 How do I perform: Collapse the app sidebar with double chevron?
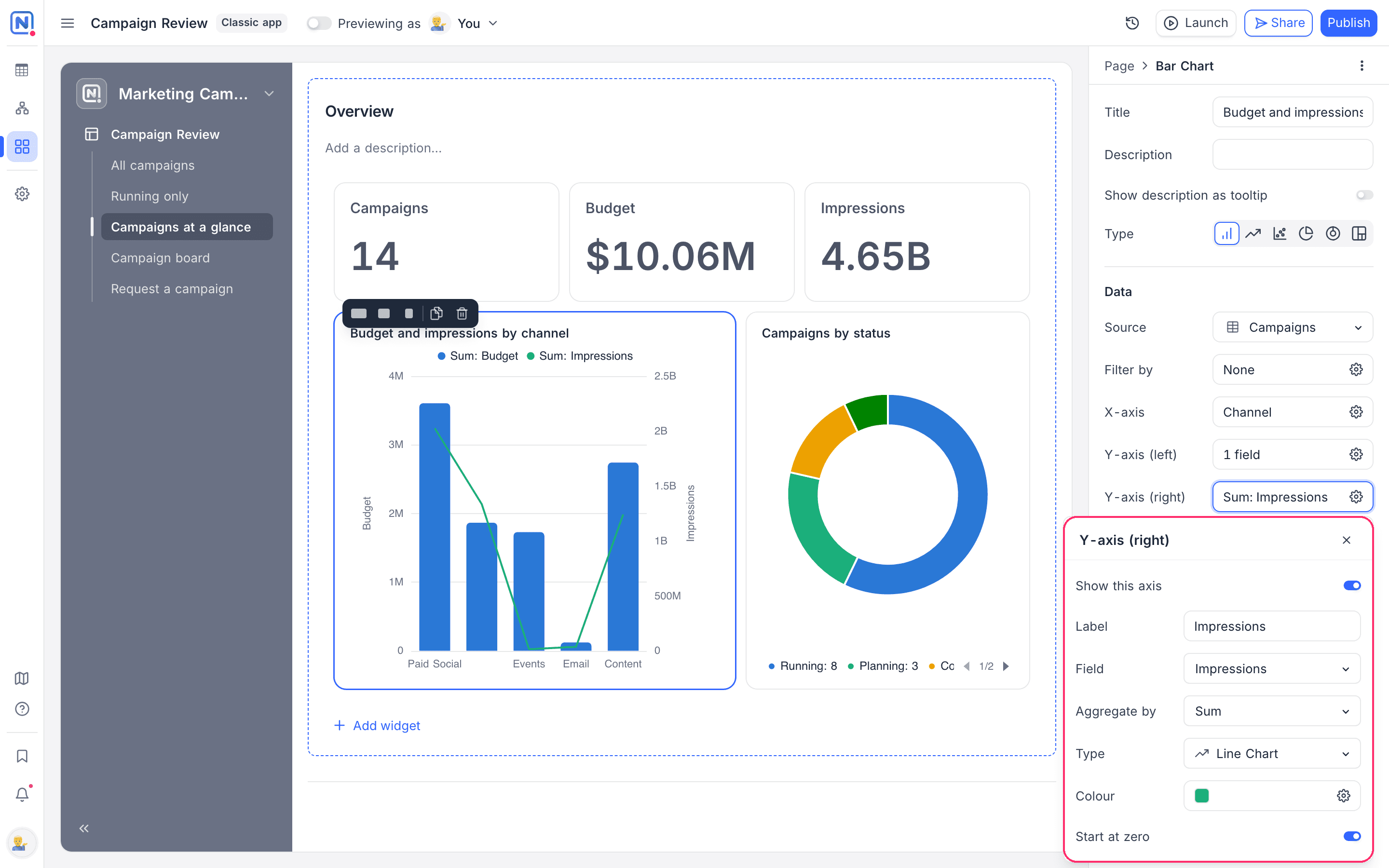tap(84, 828)
